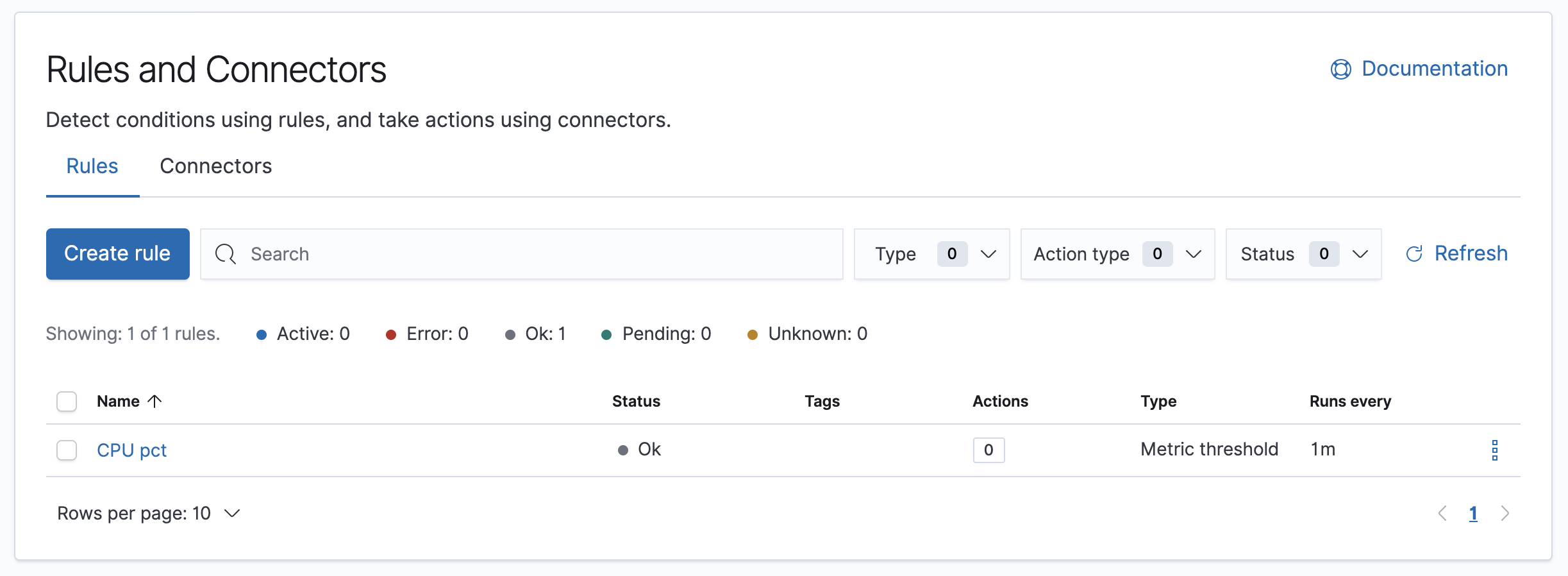Open the CPU pct rule link

click(131, 450)
